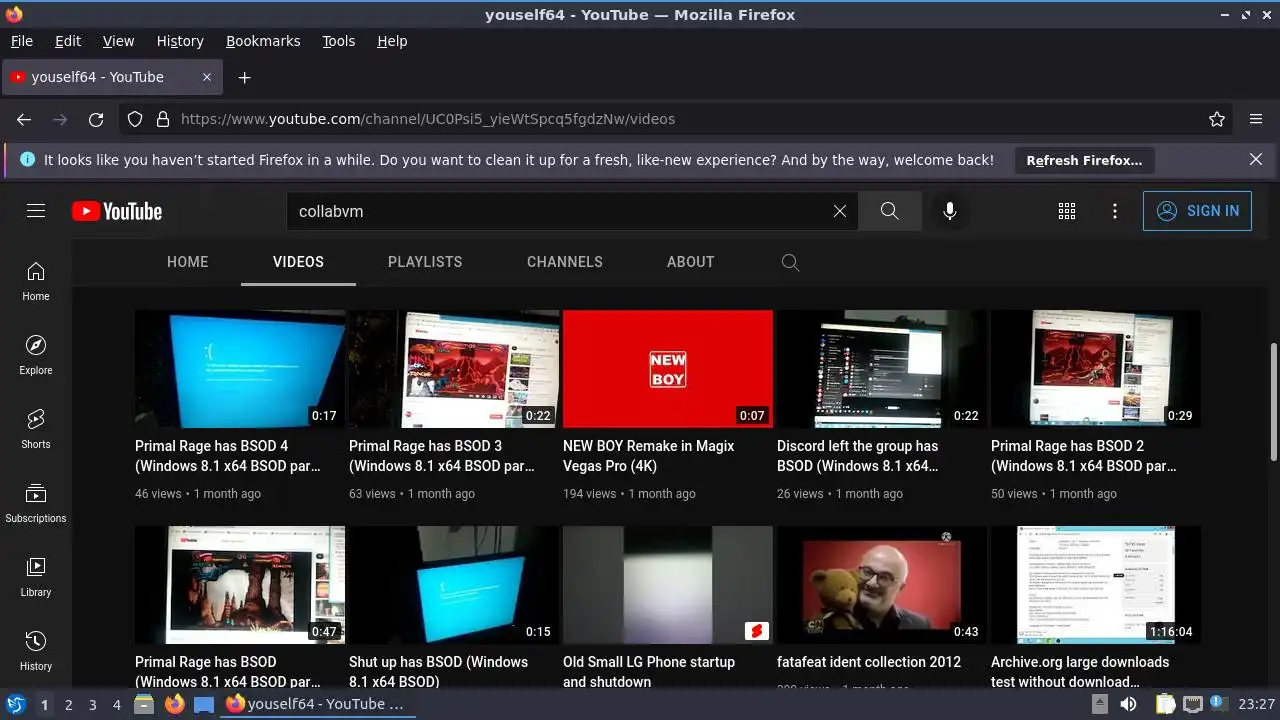Search within the channel using magnifier

[x=790, y=262]
